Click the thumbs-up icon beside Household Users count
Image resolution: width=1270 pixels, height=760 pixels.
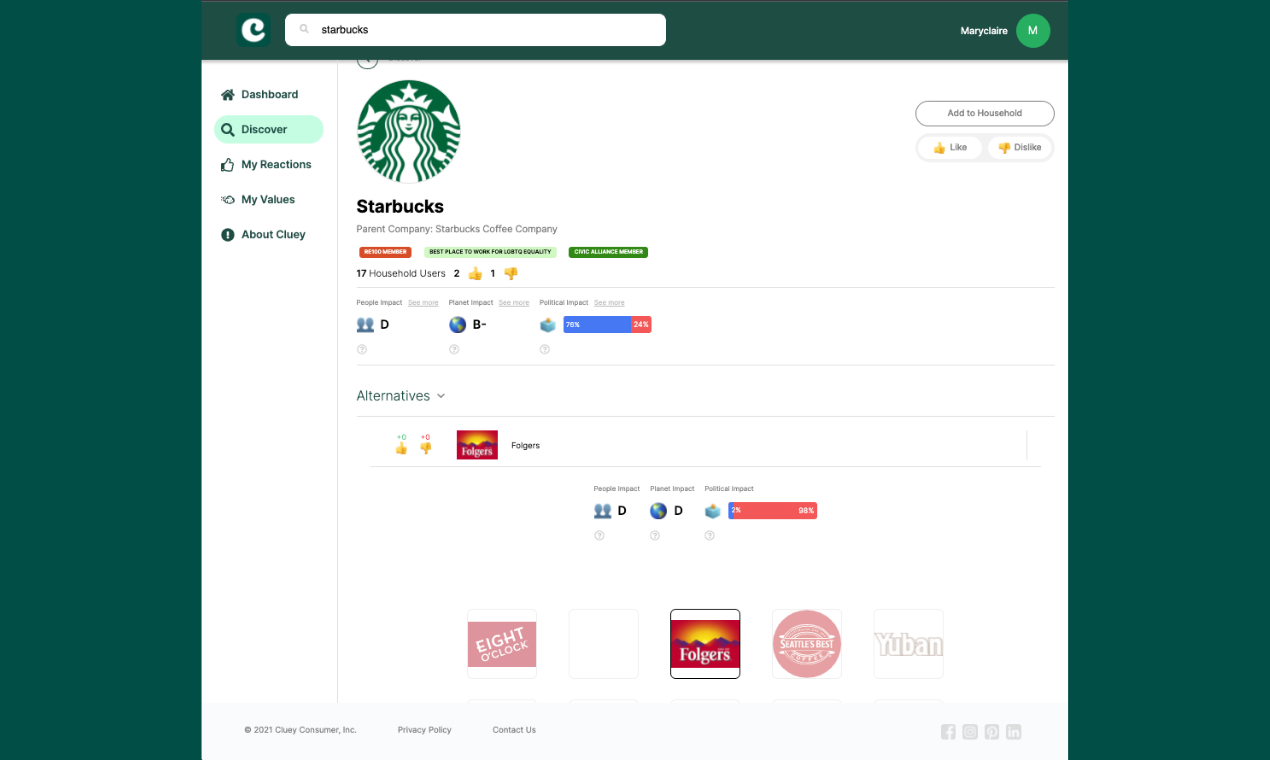(475, 273)
